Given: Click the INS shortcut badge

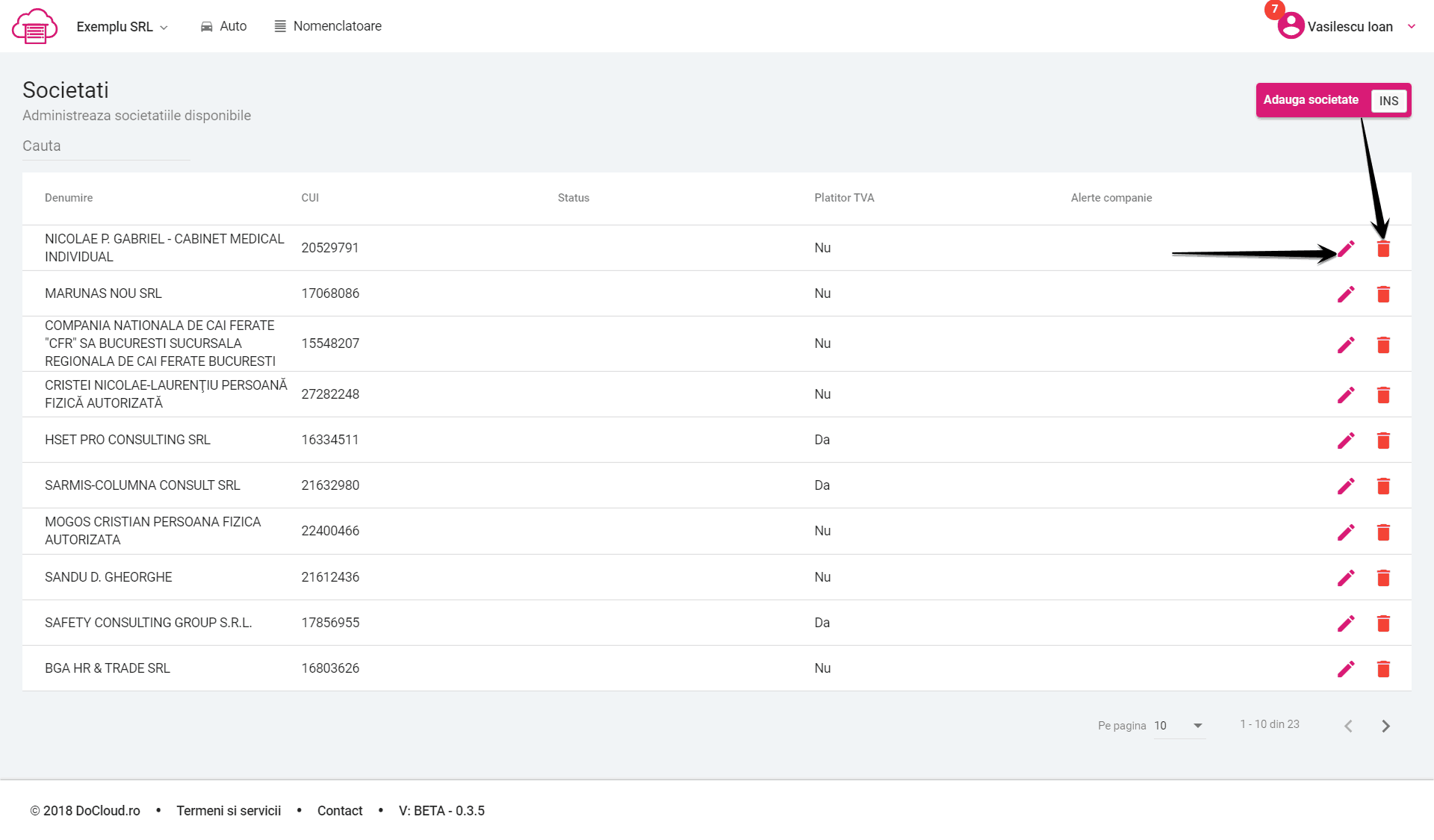Looking at the screenshot, I should click(x=1388, y=101).
